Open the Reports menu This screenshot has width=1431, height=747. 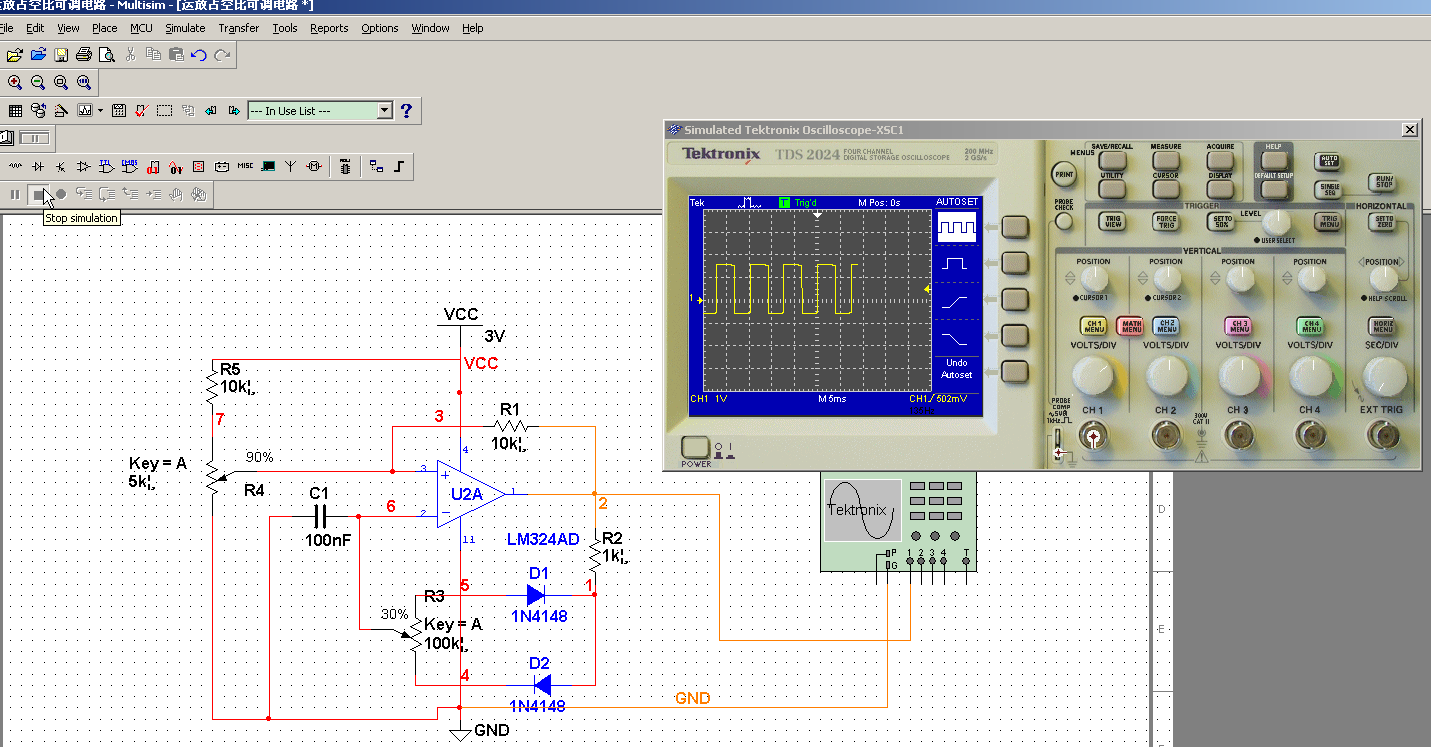tap(329, 28)
